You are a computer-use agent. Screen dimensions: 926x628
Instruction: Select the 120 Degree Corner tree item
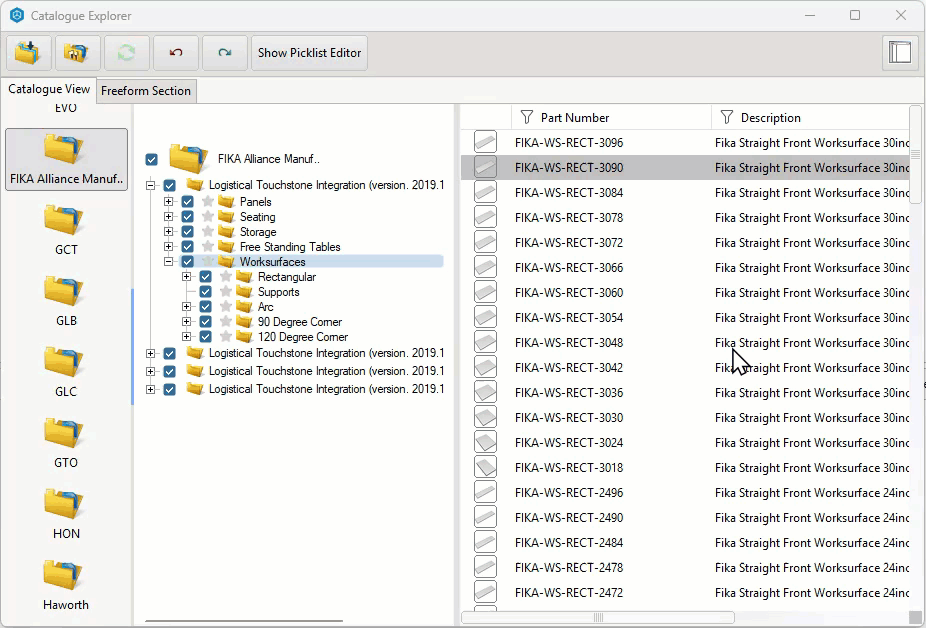click(x=303, y=337)
